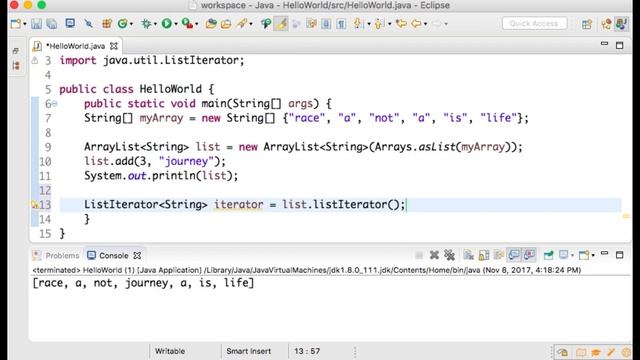Focus the Quick Access search field
Viewport: 640px width, 360px height.
(x=534, y=23)
